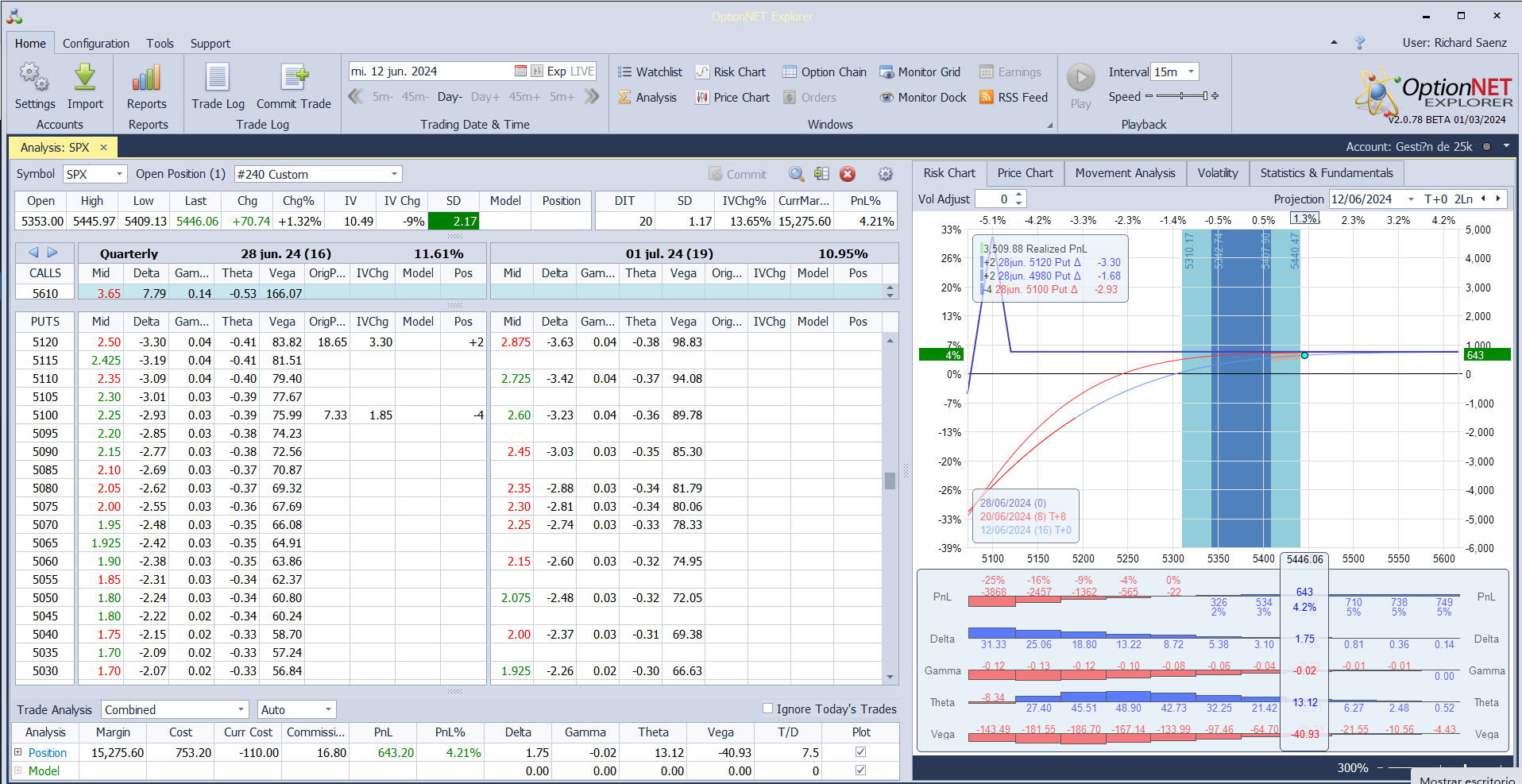Screen dimensions: 1522x784
Task: Click the puts chain vertical scrollbar thumb
Action: [x=890, y=481]
